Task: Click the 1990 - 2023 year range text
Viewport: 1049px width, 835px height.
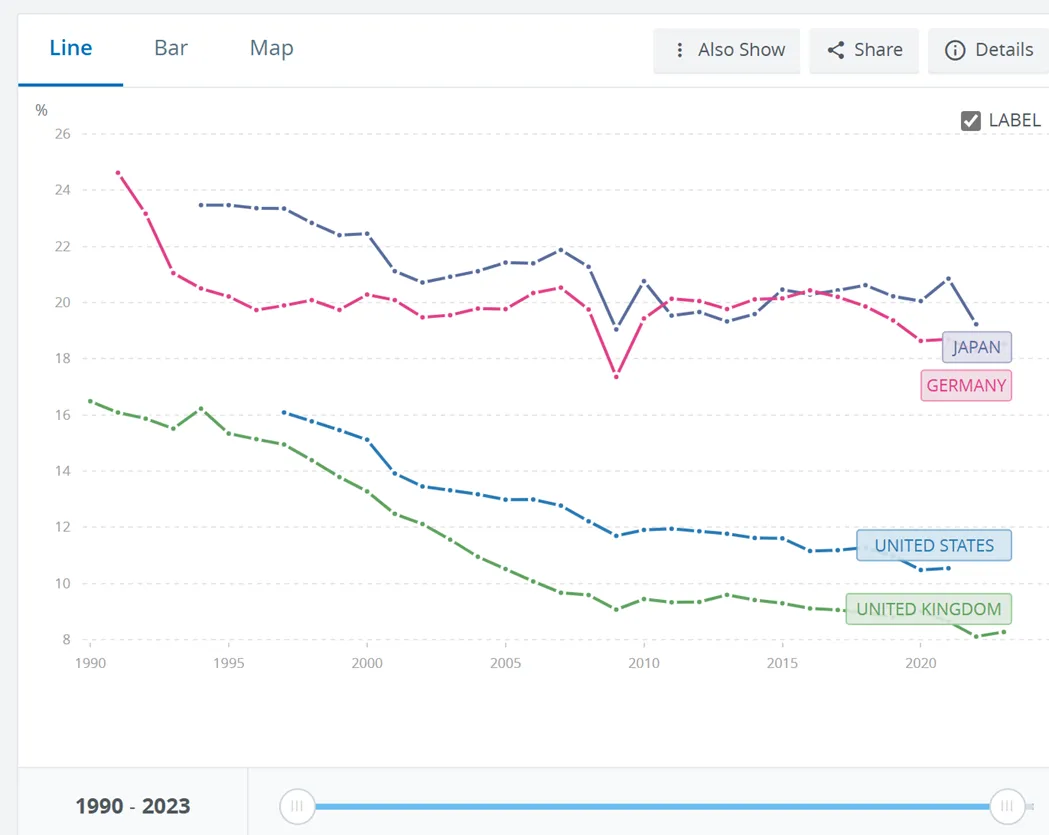Action: click(x=133, y=806)
